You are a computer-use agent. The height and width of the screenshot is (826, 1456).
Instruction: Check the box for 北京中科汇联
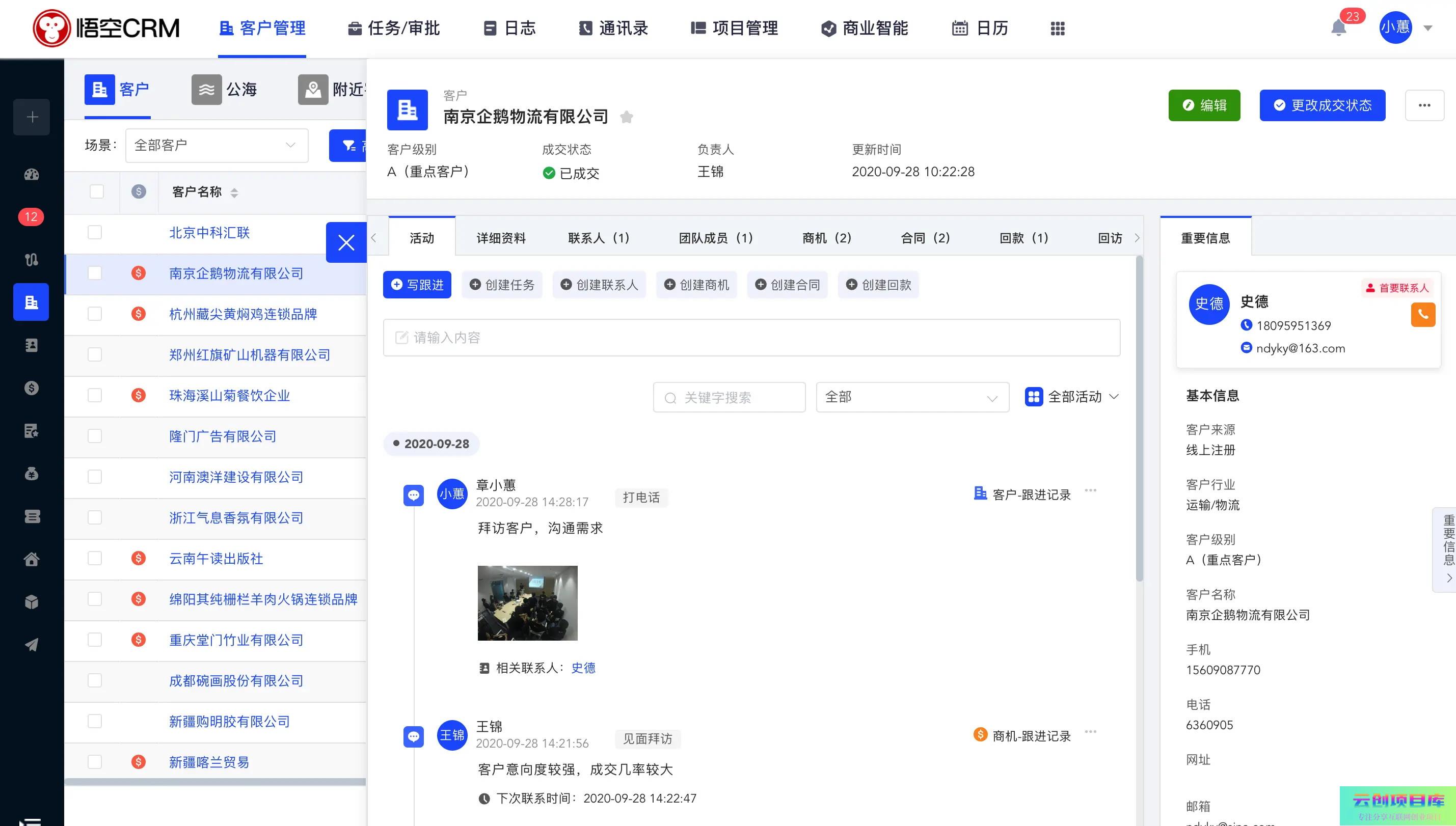tap(95, 233)
